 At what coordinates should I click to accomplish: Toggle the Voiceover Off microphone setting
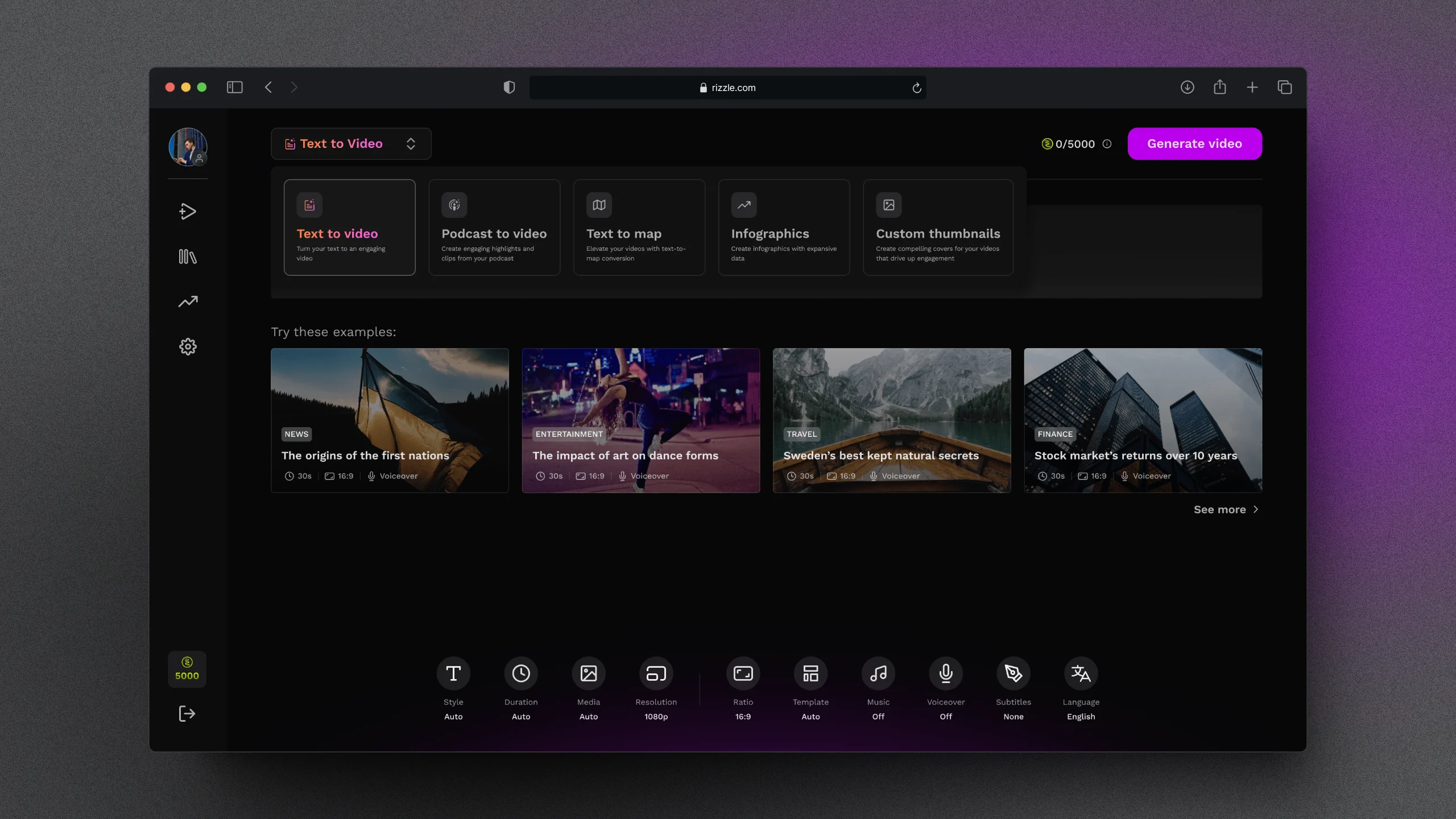tap(945, 674)
